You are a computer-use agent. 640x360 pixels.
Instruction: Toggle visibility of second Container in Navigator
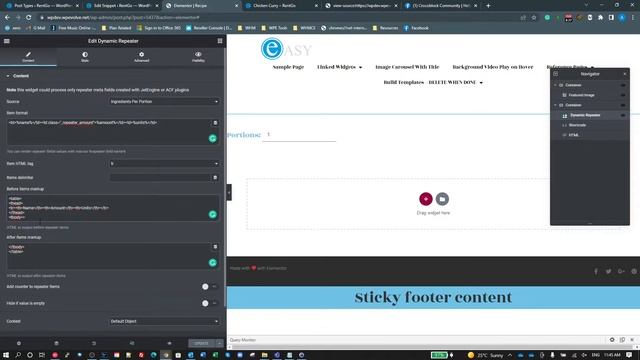(x=623, y=105)
